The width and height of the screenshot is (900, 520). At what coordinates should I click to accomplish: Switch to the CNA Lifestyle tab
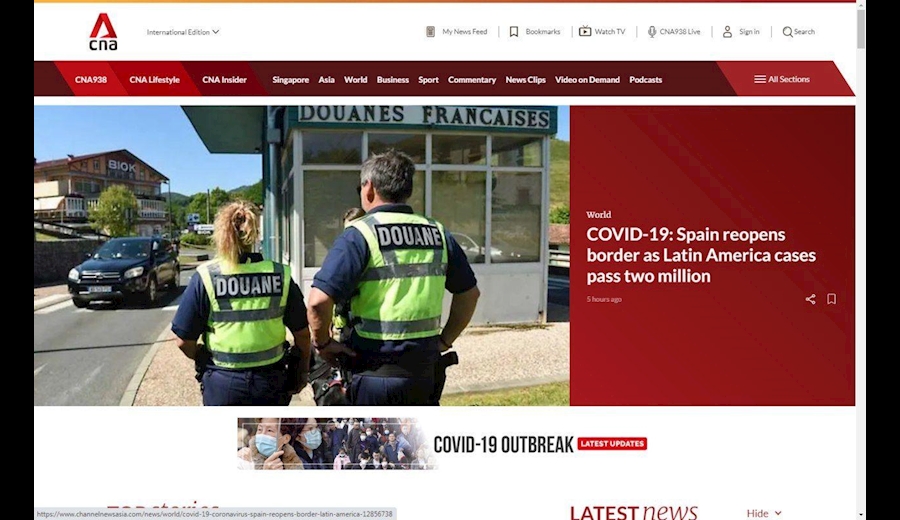(x=154, y=80)
